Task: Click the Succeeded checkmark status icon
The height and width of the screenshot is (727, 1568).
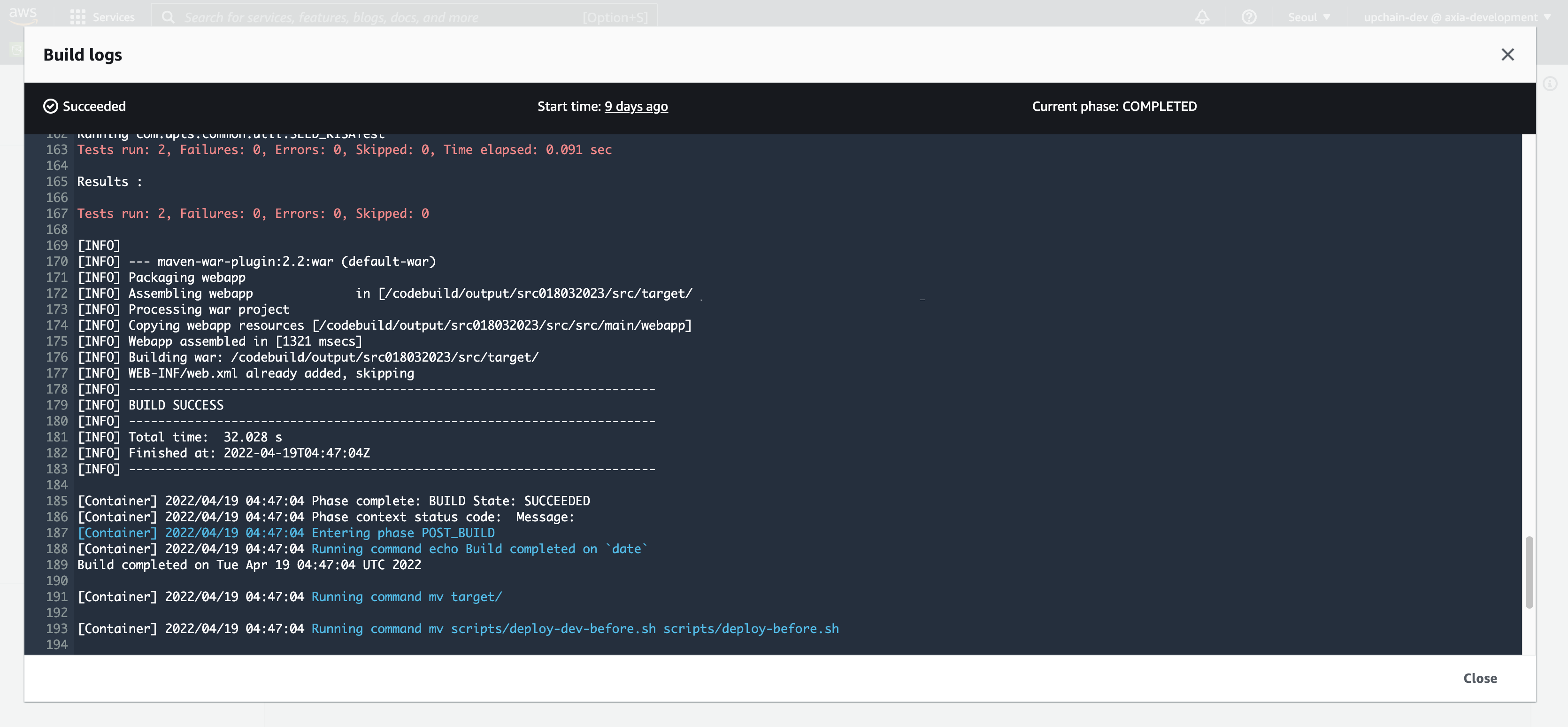Action: tap(51, 107)
